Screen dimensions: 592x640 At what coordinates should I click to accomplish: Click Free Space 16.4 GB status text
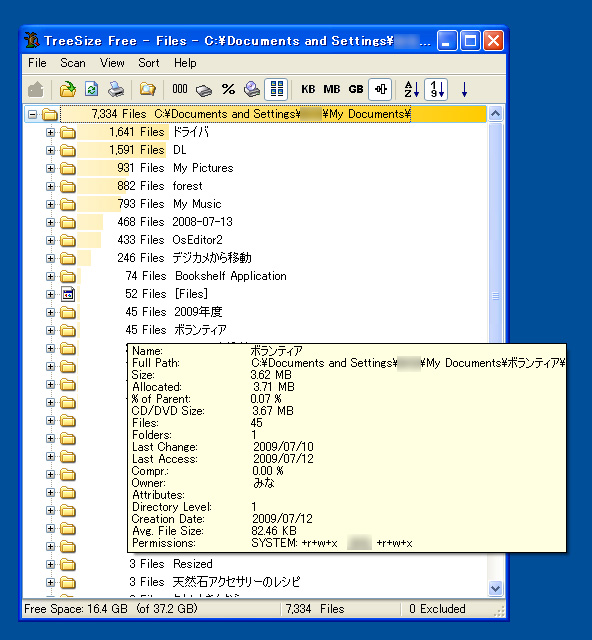tap(111, 609)
